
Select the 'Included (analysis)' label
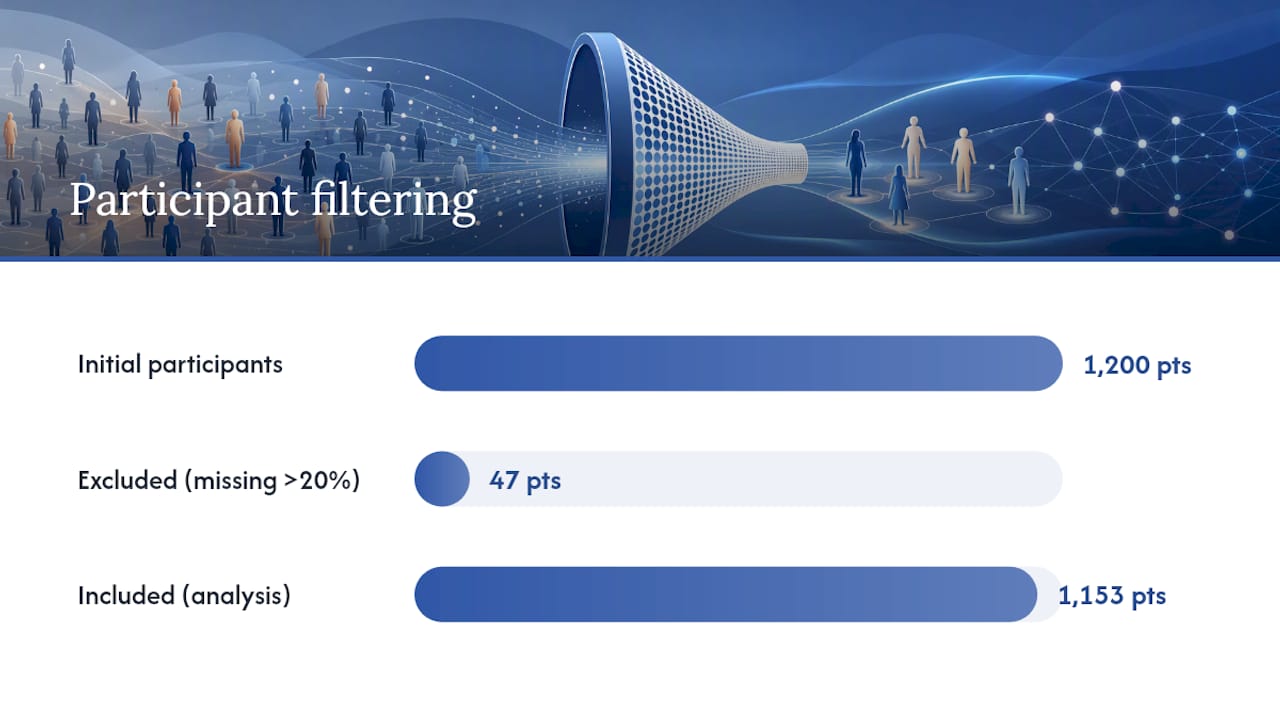pos(184,596)
